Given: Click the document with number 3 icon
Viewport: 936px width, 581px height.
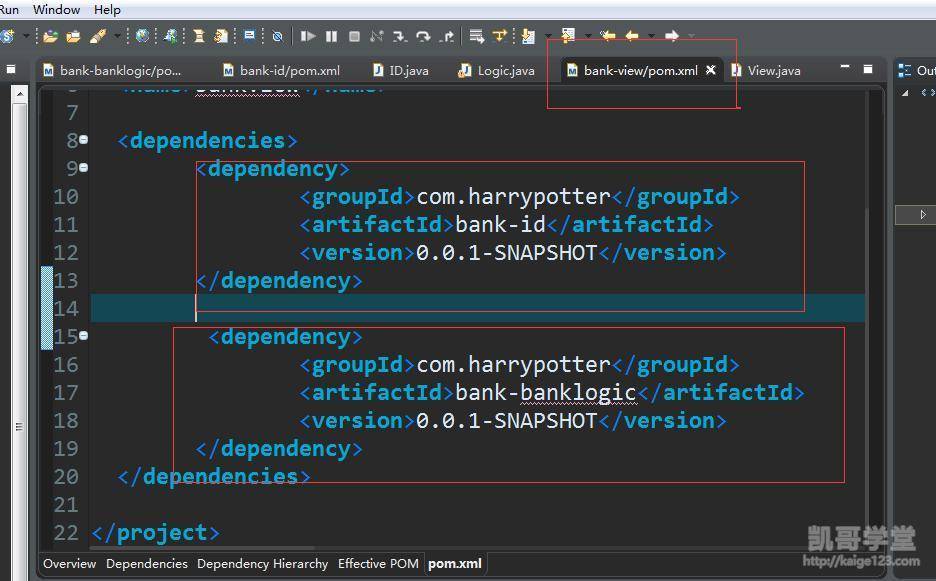Looking at the screenshot, I should [221, 36].
